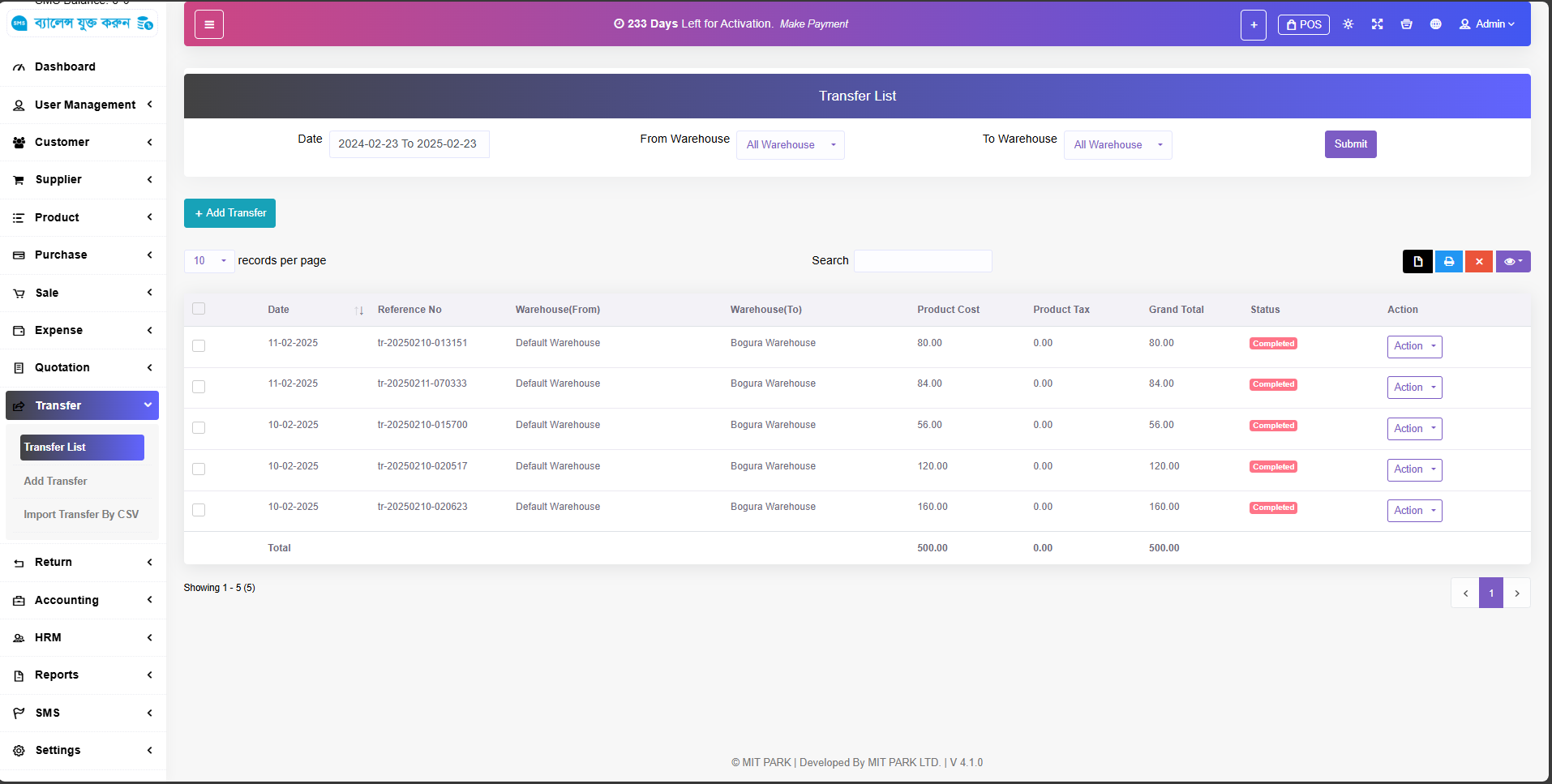Check the select-all header checkbox
This screenshot has width=1552, height=784.
199,309
